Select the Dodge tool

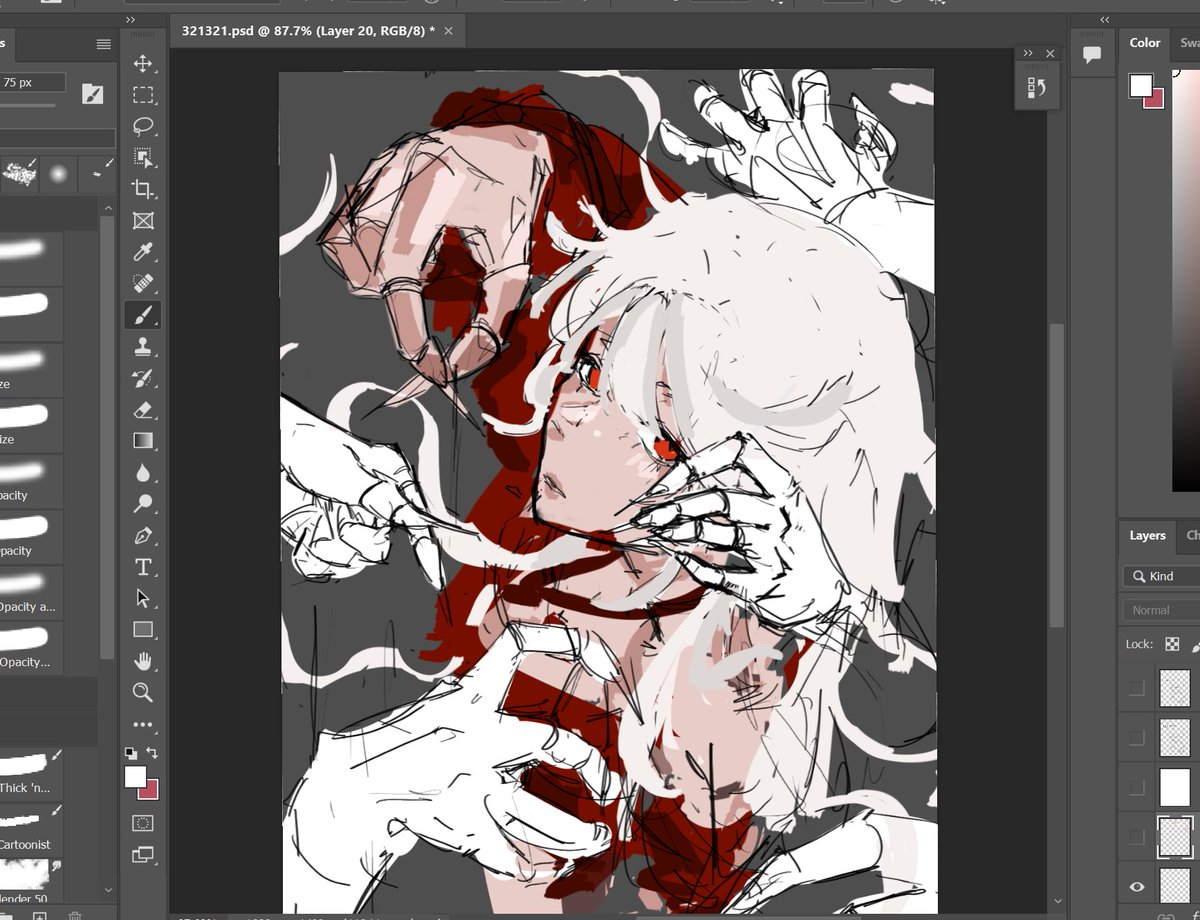(143, 504)
